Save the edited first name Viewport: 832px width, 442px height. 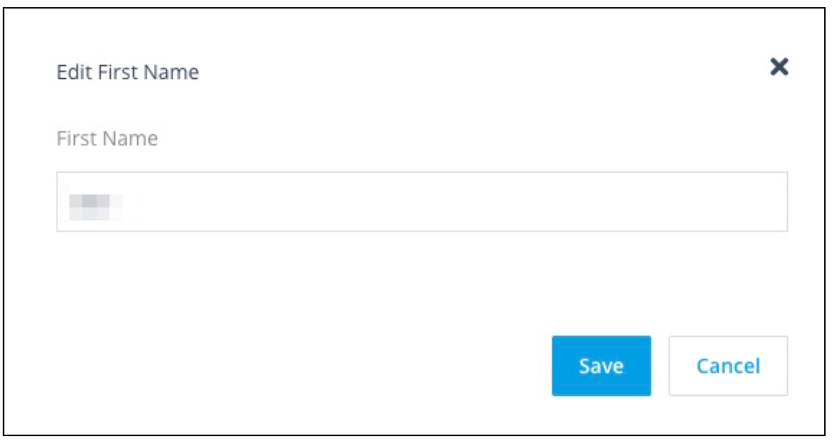[x=601, y=366]
